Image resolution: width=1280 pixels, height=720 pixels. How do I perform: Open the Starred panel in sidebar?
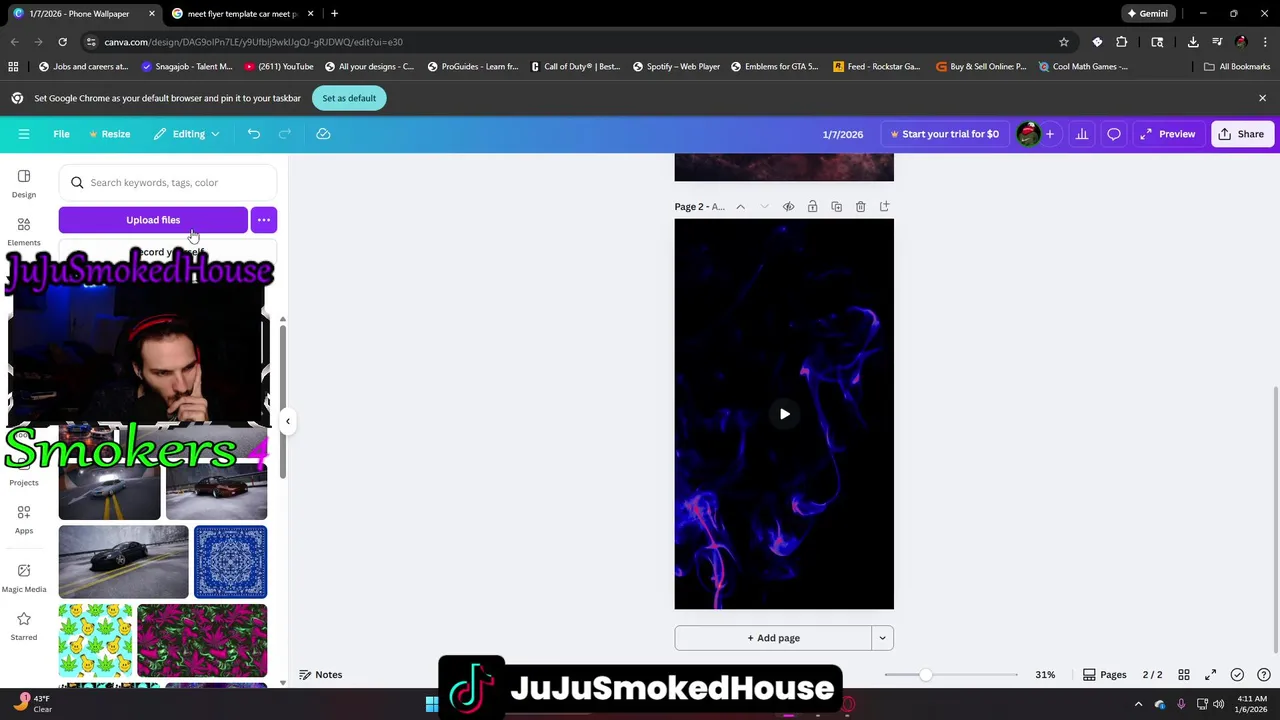pyautogui.click(x=24, y=626)
